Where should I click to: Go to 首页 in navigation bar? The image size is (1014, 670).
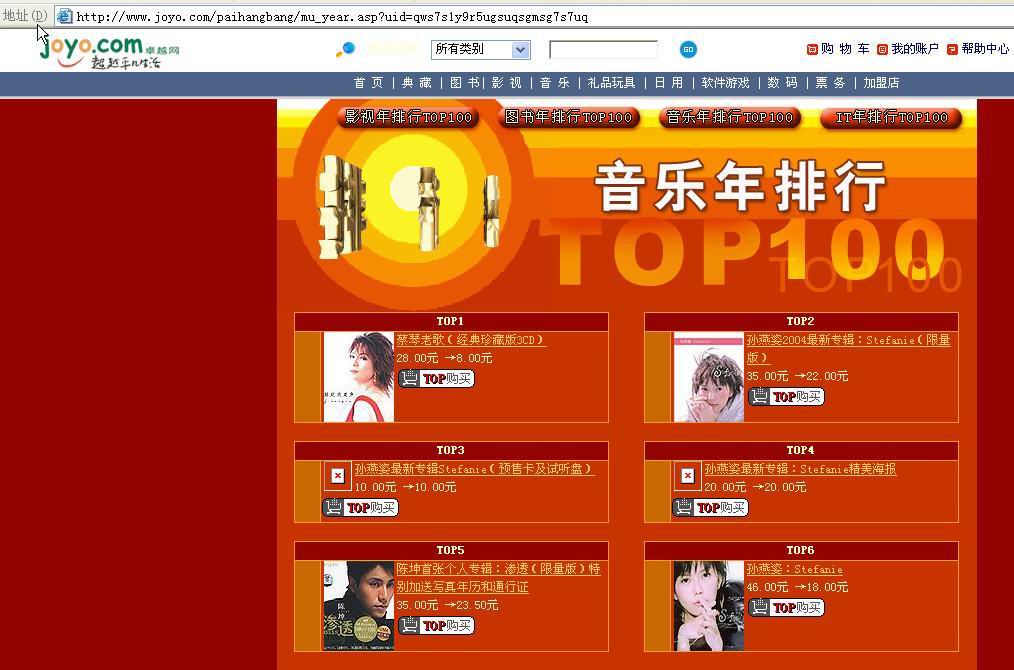(x=369, y=83)
